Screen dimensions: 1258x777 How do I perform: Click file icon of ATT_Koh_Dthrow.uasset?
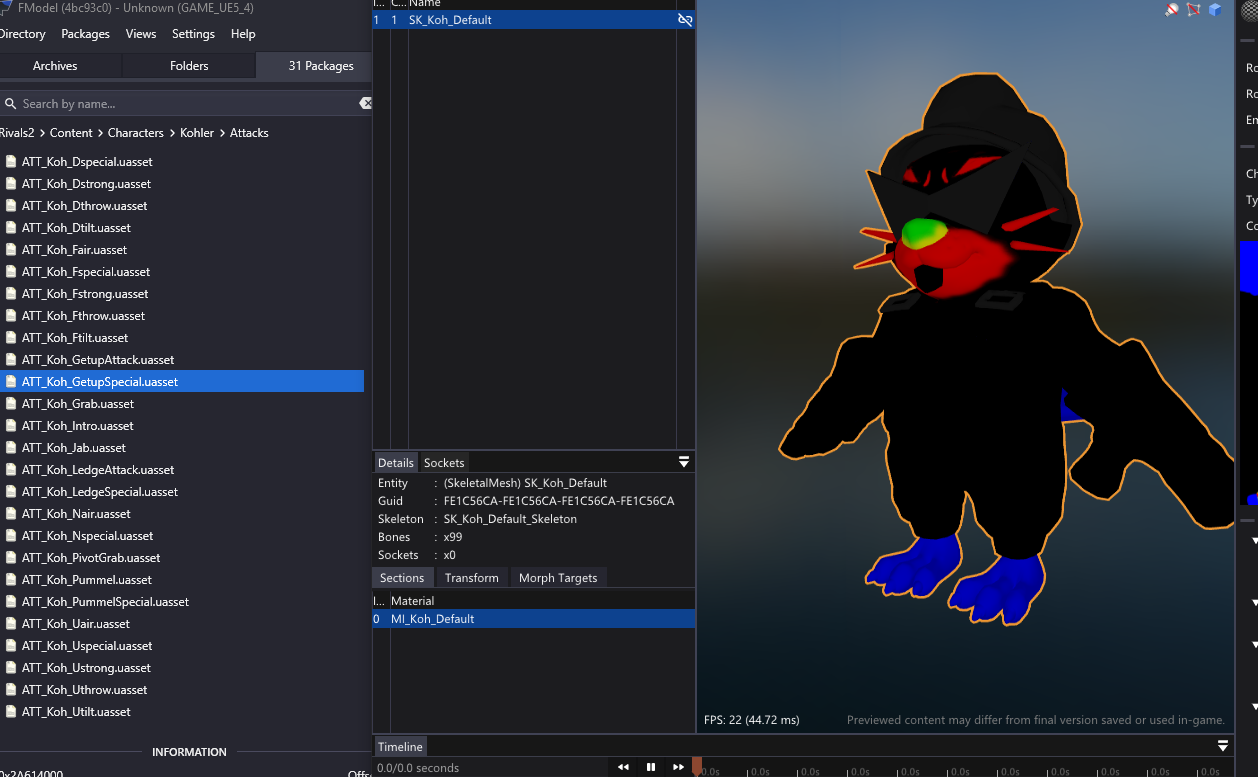pos(11,205)
